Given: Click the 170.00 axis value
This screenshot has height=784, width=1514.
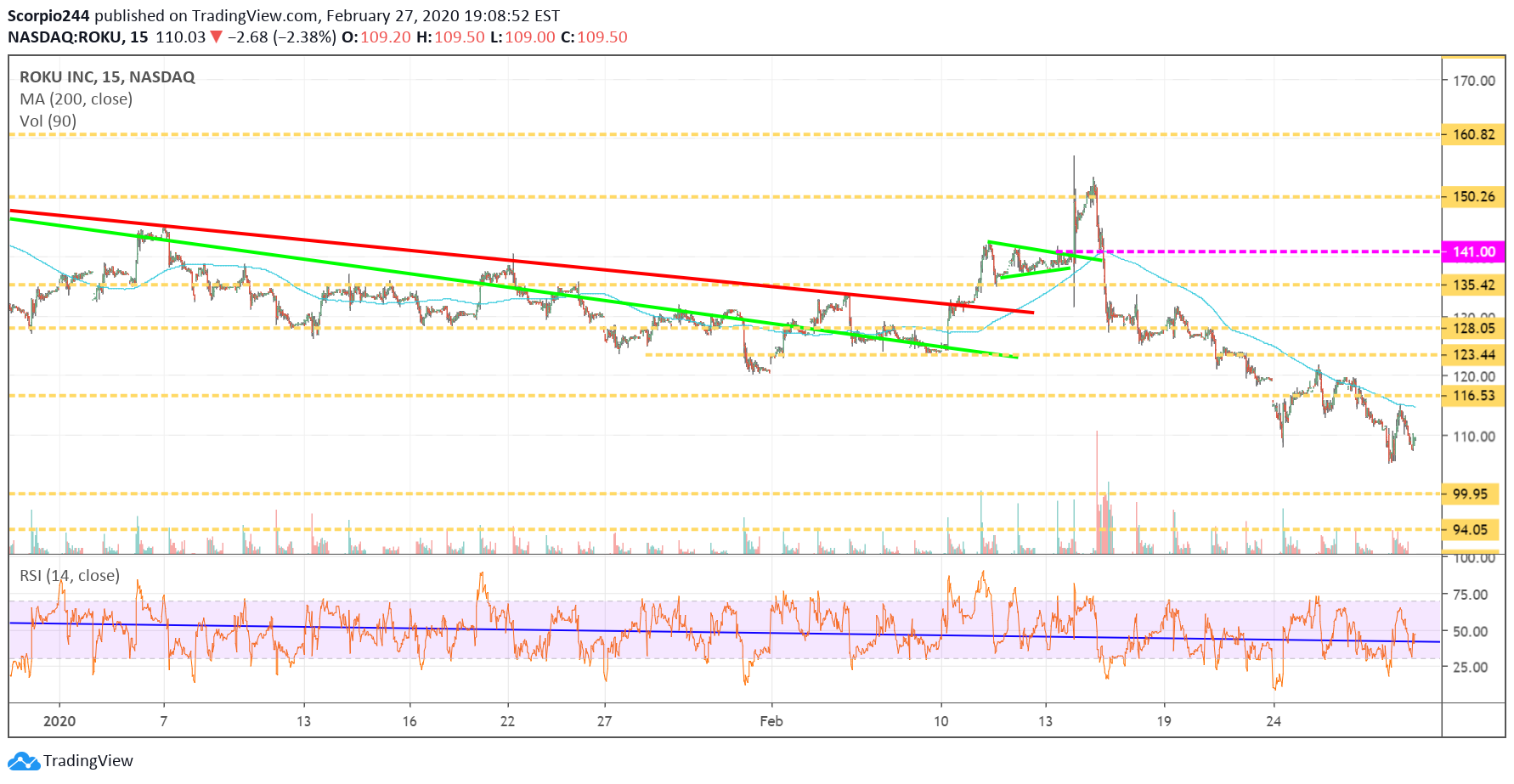Looking at the screenshot, I should [1474, 81].
